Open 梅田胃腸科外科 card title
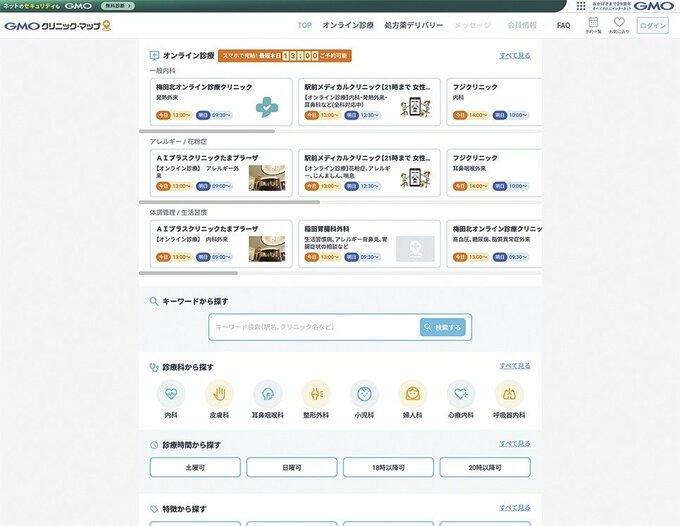 (x=327, y=229)
